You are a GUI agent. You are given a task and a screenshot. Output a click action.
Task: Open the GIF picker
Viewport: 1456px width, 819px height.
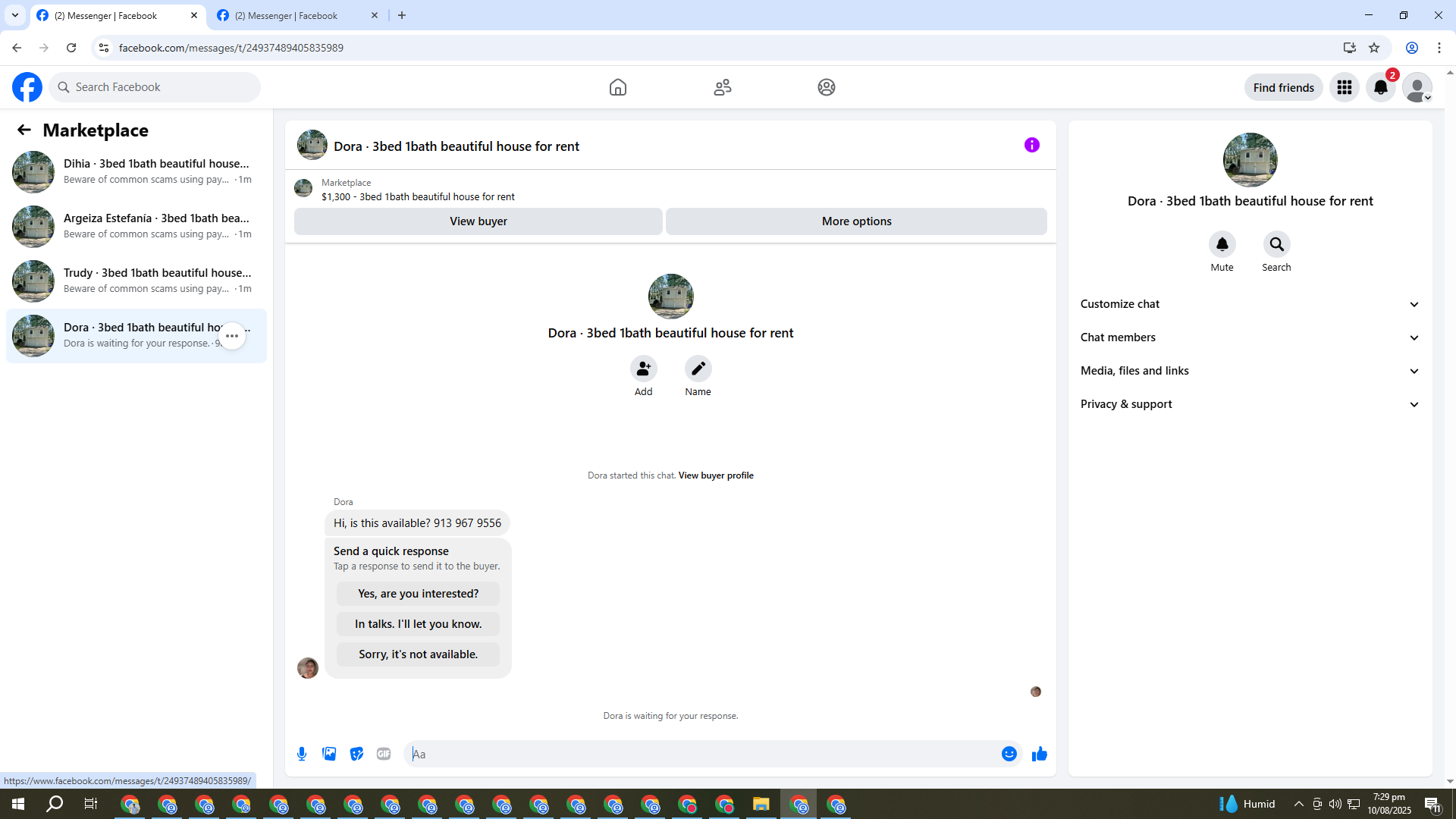(384, 754)
